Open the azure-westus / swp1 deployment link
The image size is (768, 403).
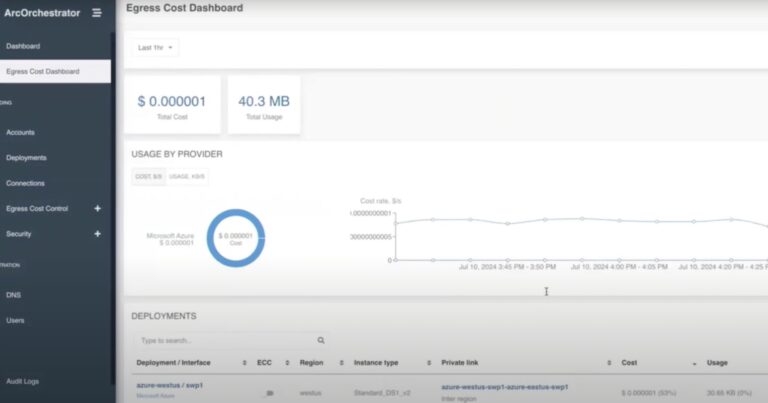(169, 385)
